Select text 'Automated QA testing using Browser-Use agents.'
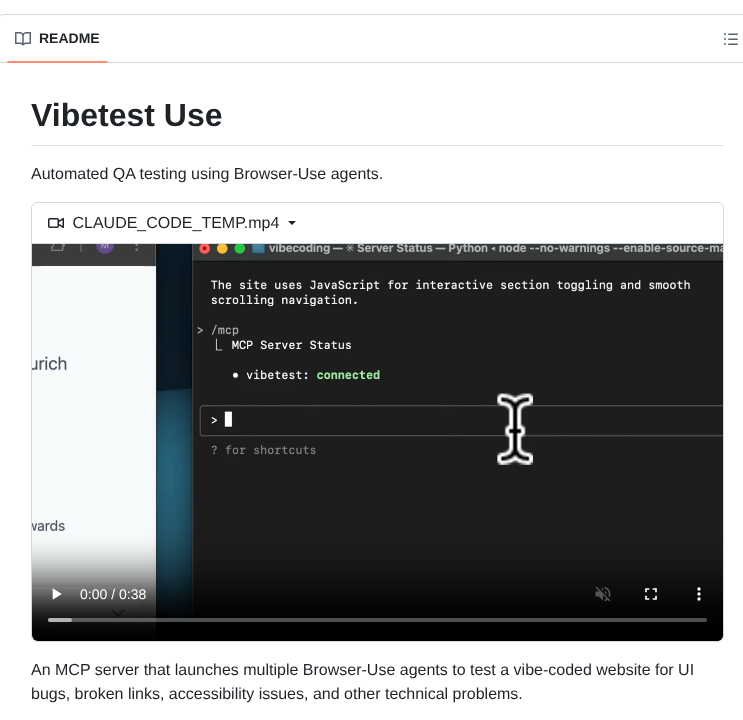Screen dimensions: 743x720 point(207,174)
